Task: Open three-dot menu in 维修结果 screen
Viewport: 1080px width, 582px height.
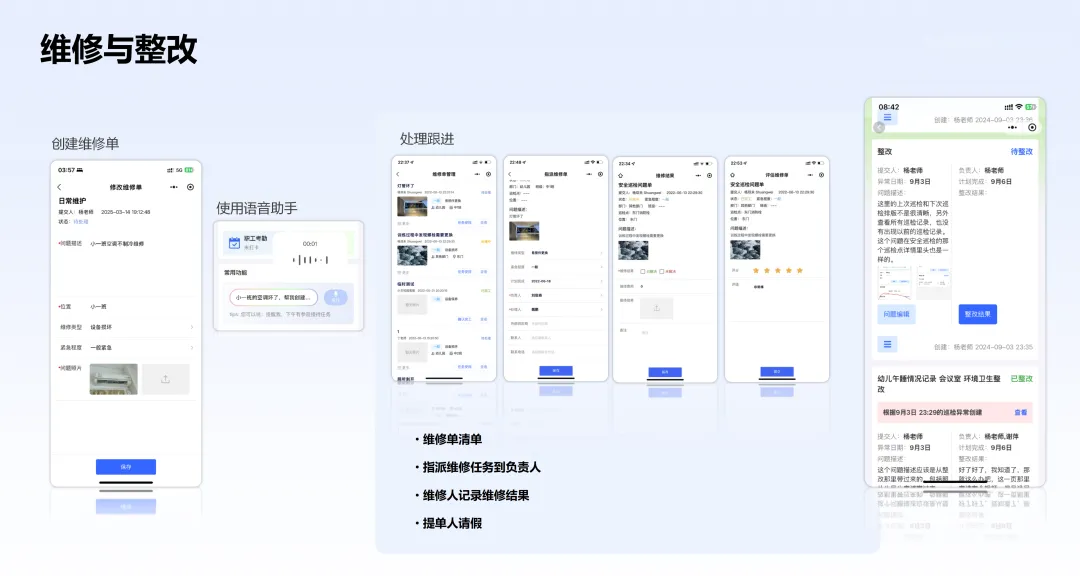Action: pos(698,175)
